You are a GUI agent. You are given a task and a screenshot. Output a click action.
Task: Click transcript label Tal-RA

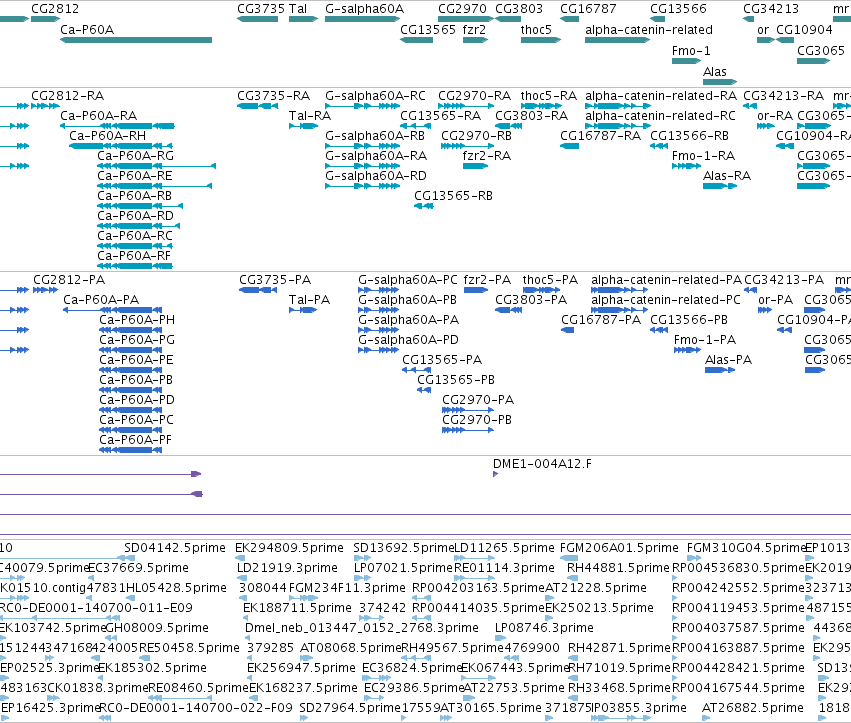pos(310,116)
